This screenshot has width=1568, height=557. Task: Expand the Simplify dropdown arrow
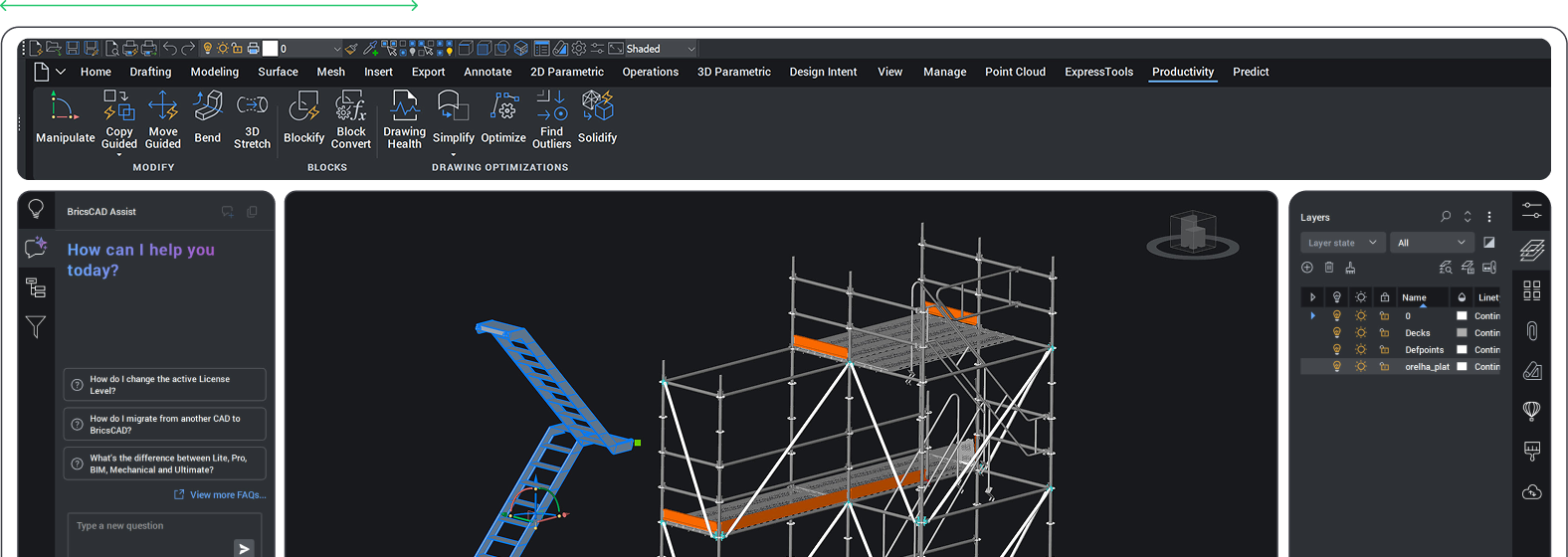[x=453, y=155]
